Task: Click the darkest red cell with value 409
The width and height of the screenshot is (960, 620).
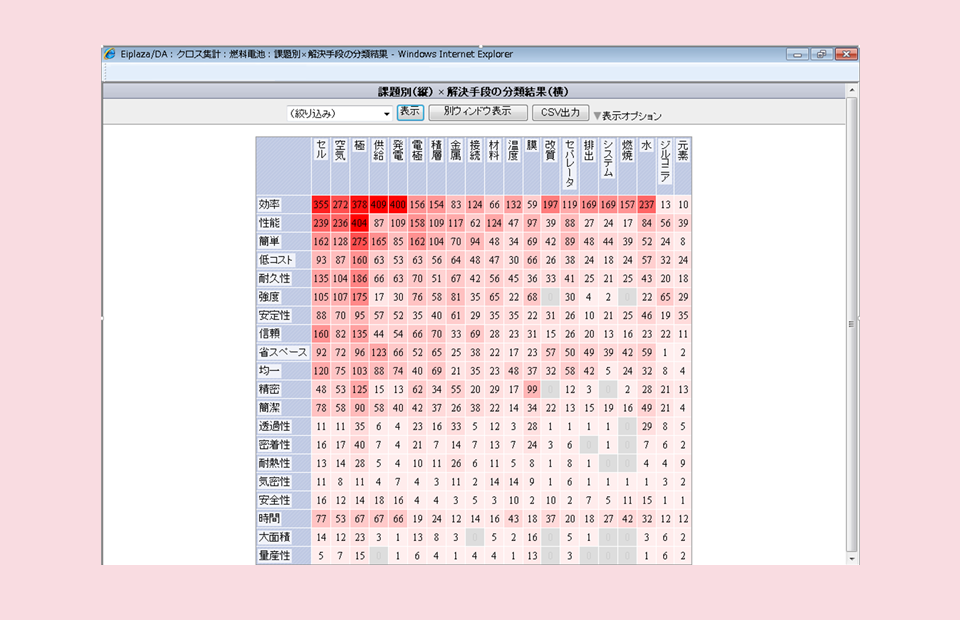Action: click(x=379, y=204)
